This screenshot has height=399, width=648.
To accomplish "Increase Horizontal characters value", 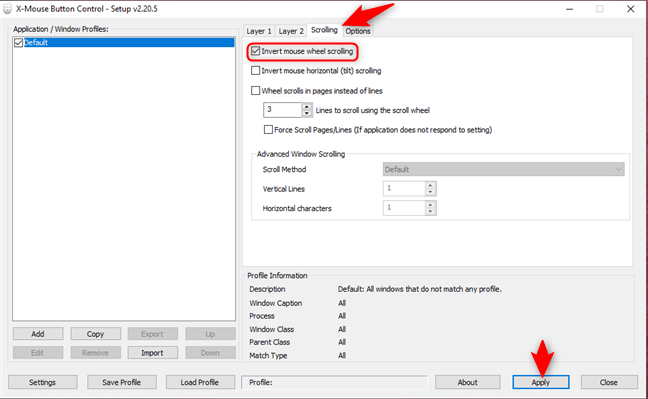I will tap(430, 205).
